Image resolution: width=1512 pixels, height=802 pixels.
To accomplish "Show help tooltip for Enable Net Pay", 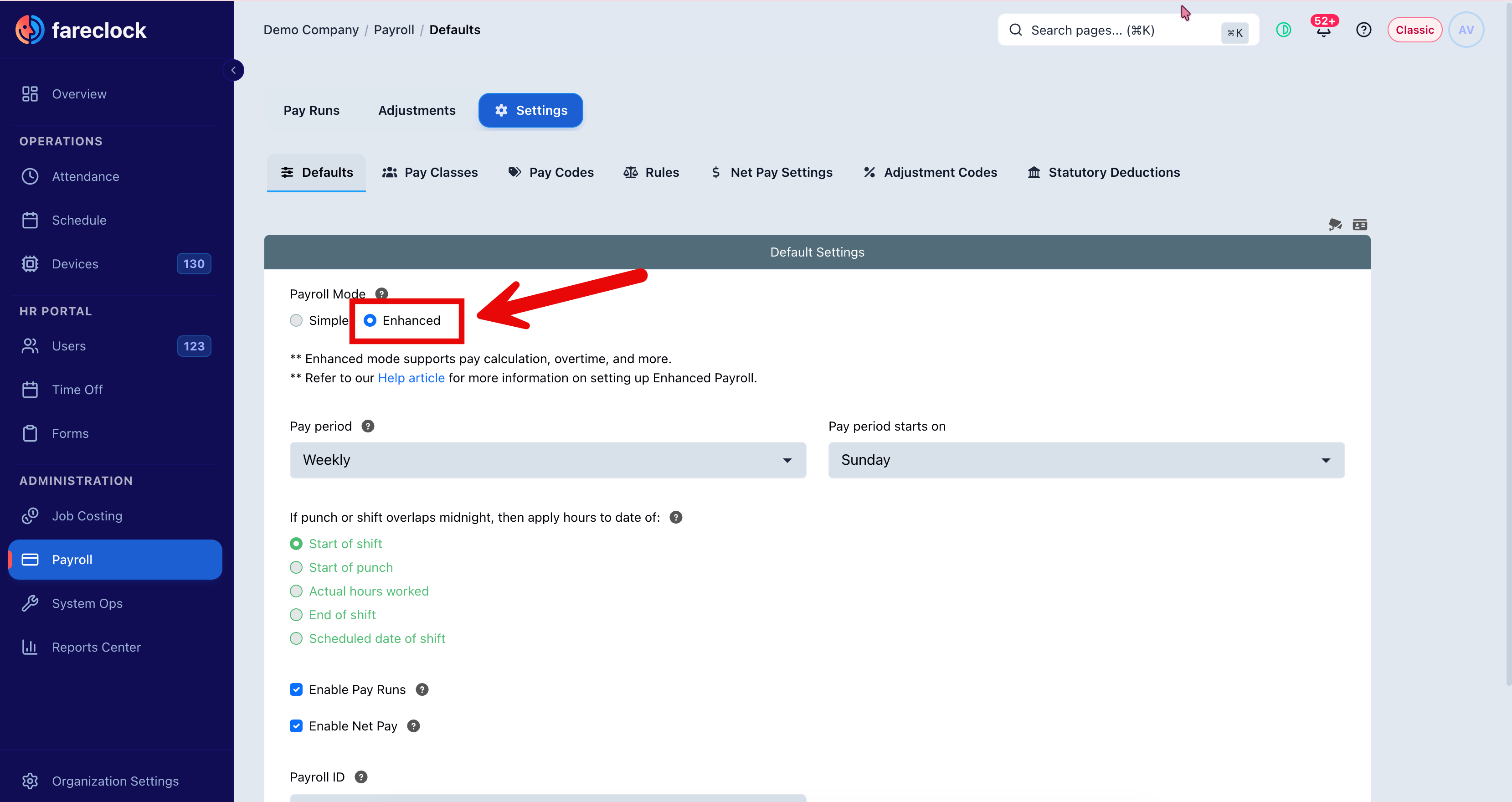I will pyautogui.click(x=413, y=726).
